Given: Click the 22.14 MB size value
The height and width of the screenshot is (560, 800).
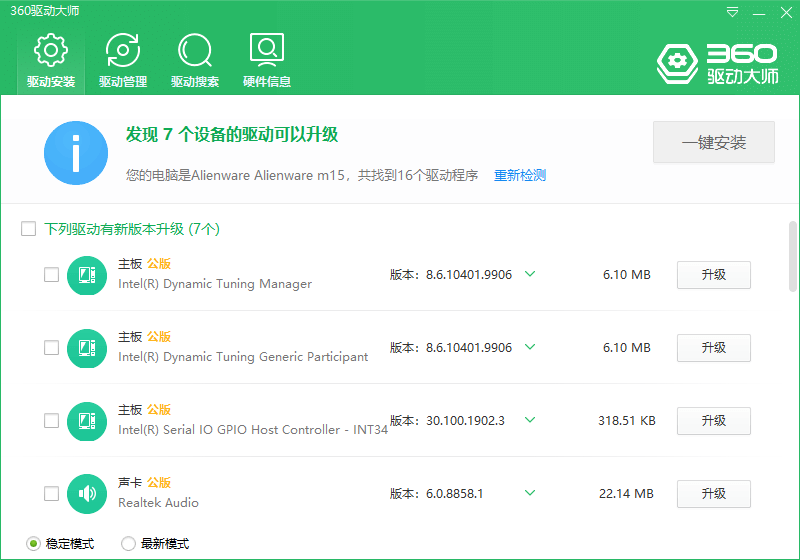Looking at the screenshot, I should tap(626, 494).
